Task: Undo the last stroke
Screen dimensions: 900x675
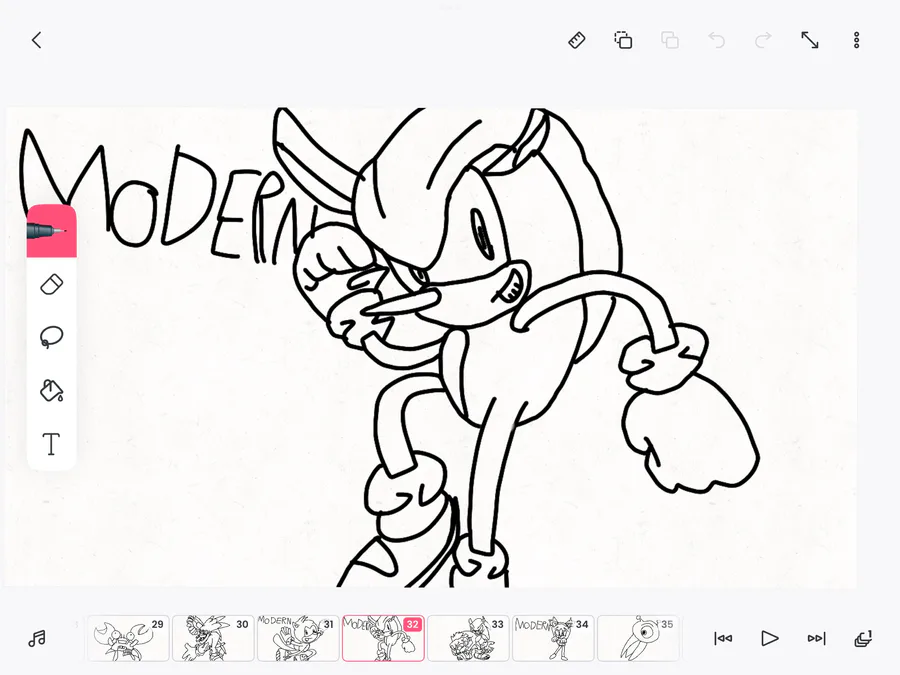Action: pyautogui.click(x=716, y=40)
